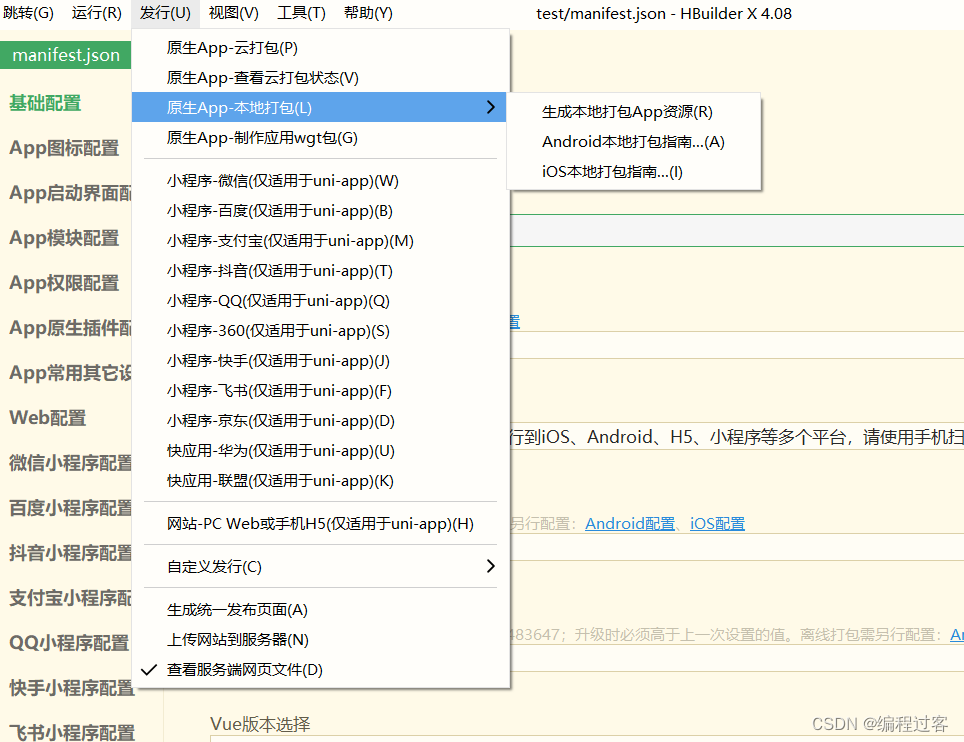
Task: Publish 小程序-支付宝(仅适用于uni-app)(M)
Action: (x=320, y=241)
